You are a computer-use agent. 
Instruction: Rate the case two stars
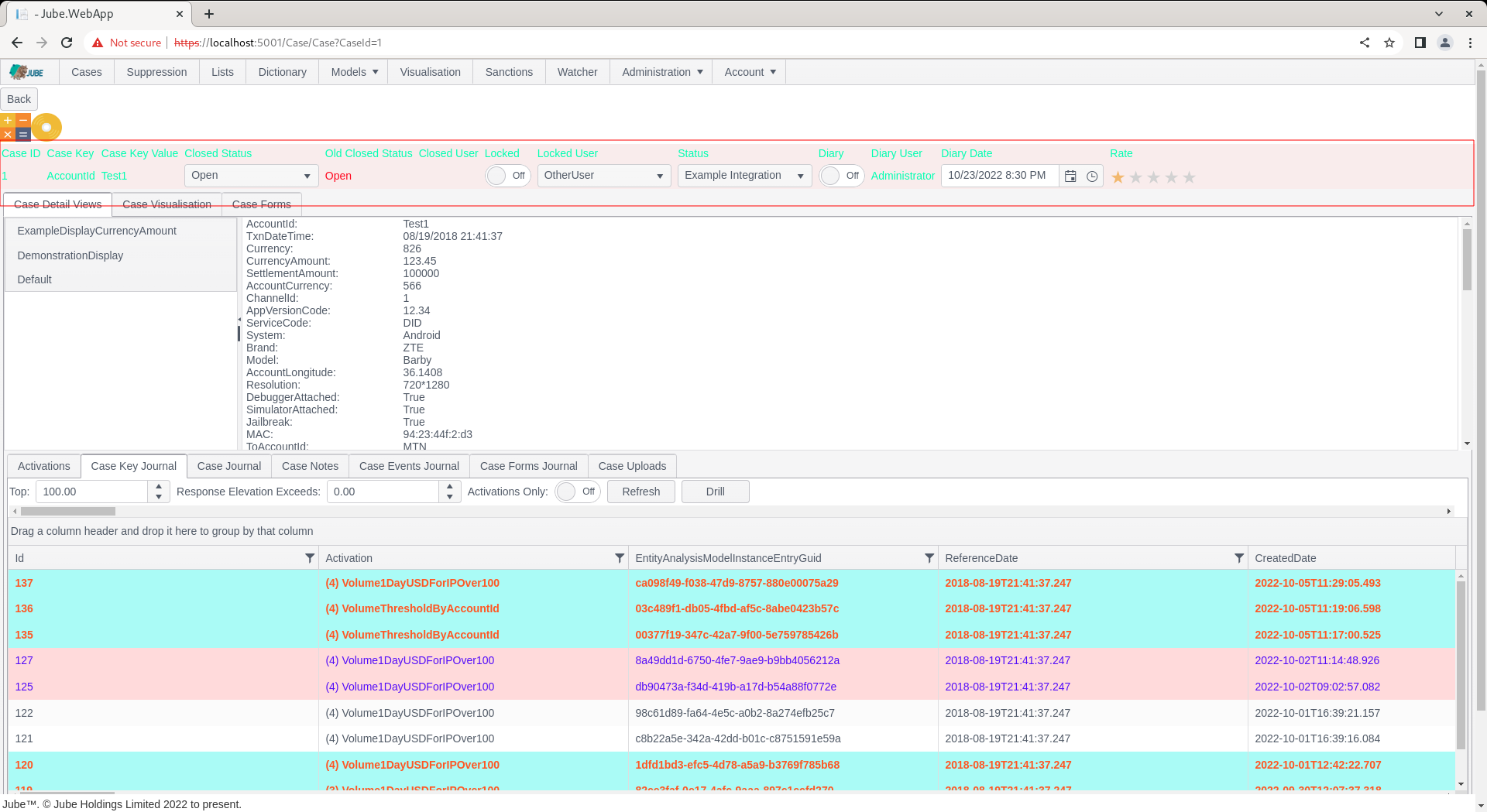tap(1135, 177)
